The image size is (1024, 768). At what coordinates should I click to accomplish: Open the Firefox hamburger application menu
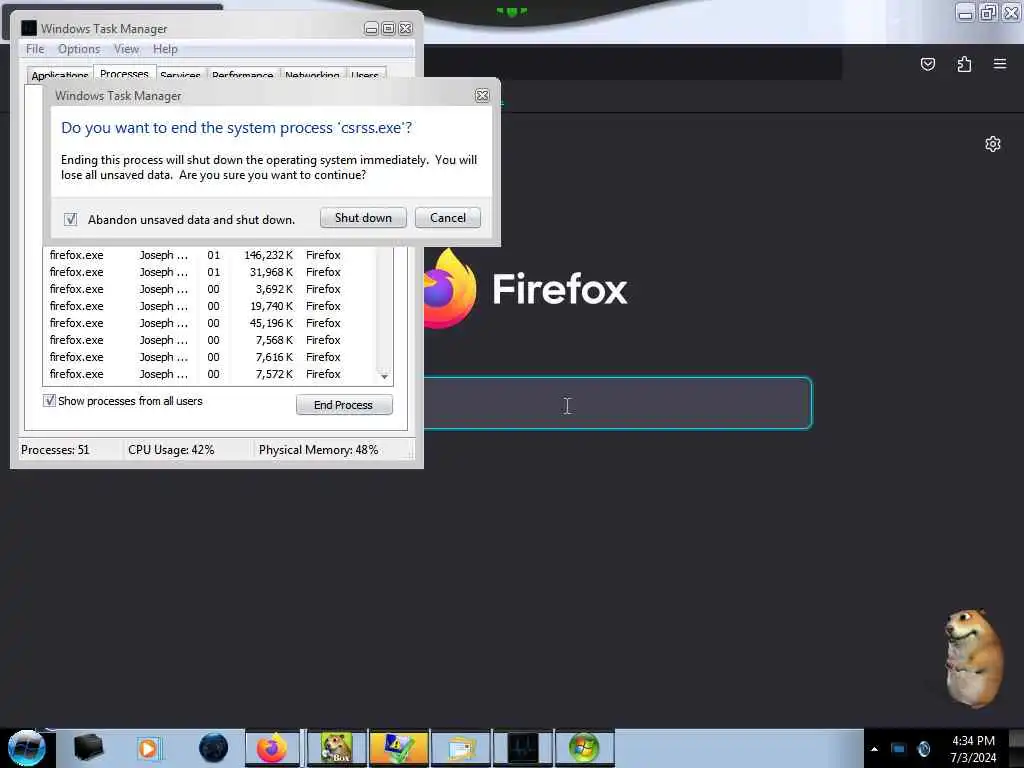click(x=1000, y=64)
